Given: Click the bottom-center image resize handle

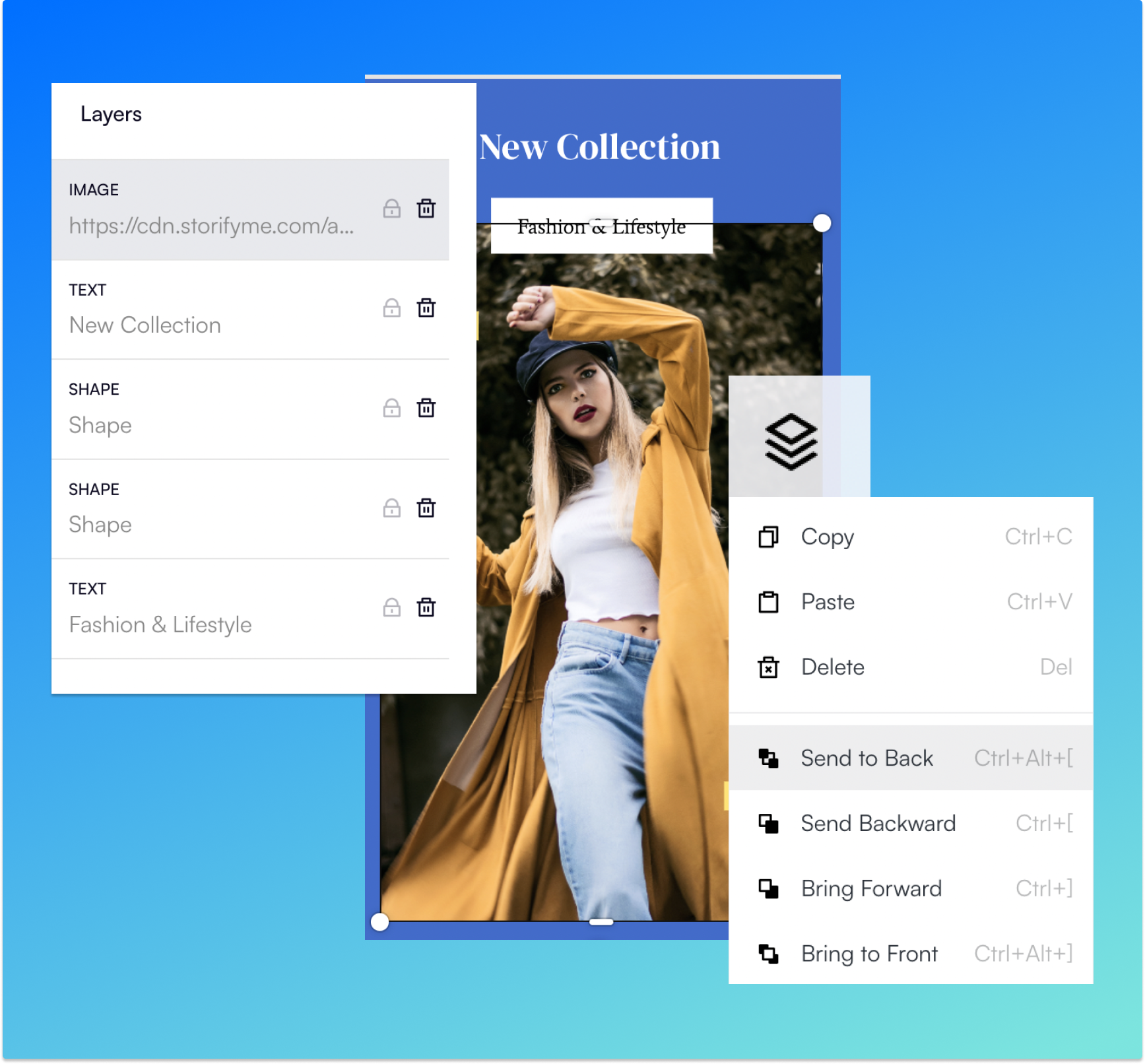Looking at the screenshot, I should coord(601,921).
